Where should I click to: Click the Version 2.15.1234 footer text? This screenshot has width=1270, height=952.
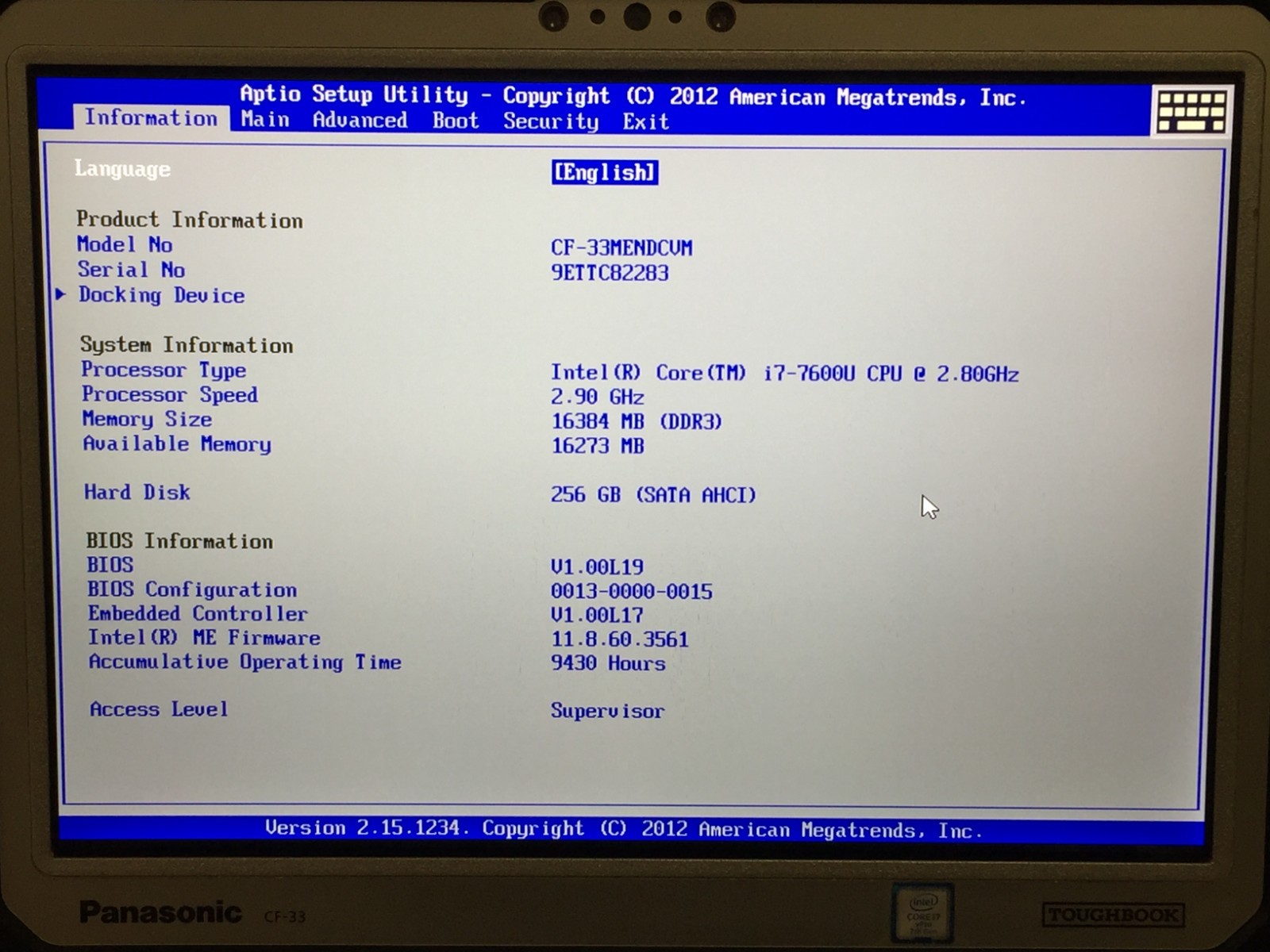(624, 830)
